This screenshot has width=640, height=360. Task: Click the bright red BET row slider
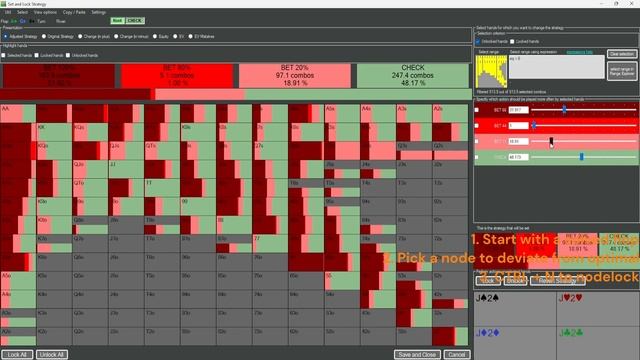pyautogui.click(x=584, y=126)
